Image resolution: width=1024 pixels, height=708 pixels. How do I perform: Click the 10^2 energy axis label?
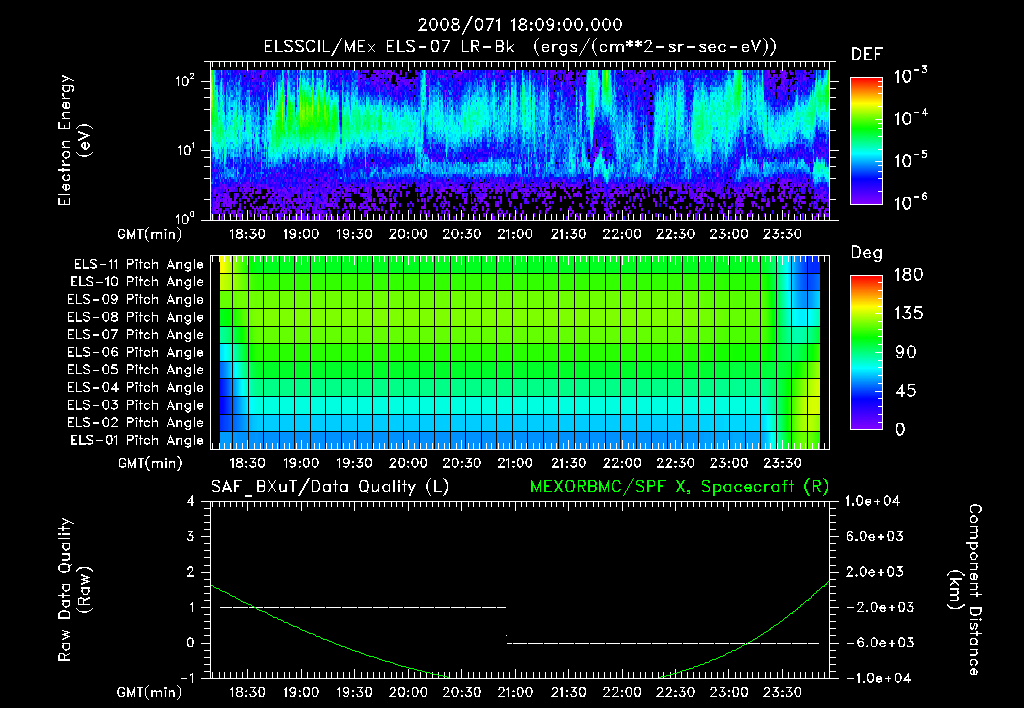point(185,81)
